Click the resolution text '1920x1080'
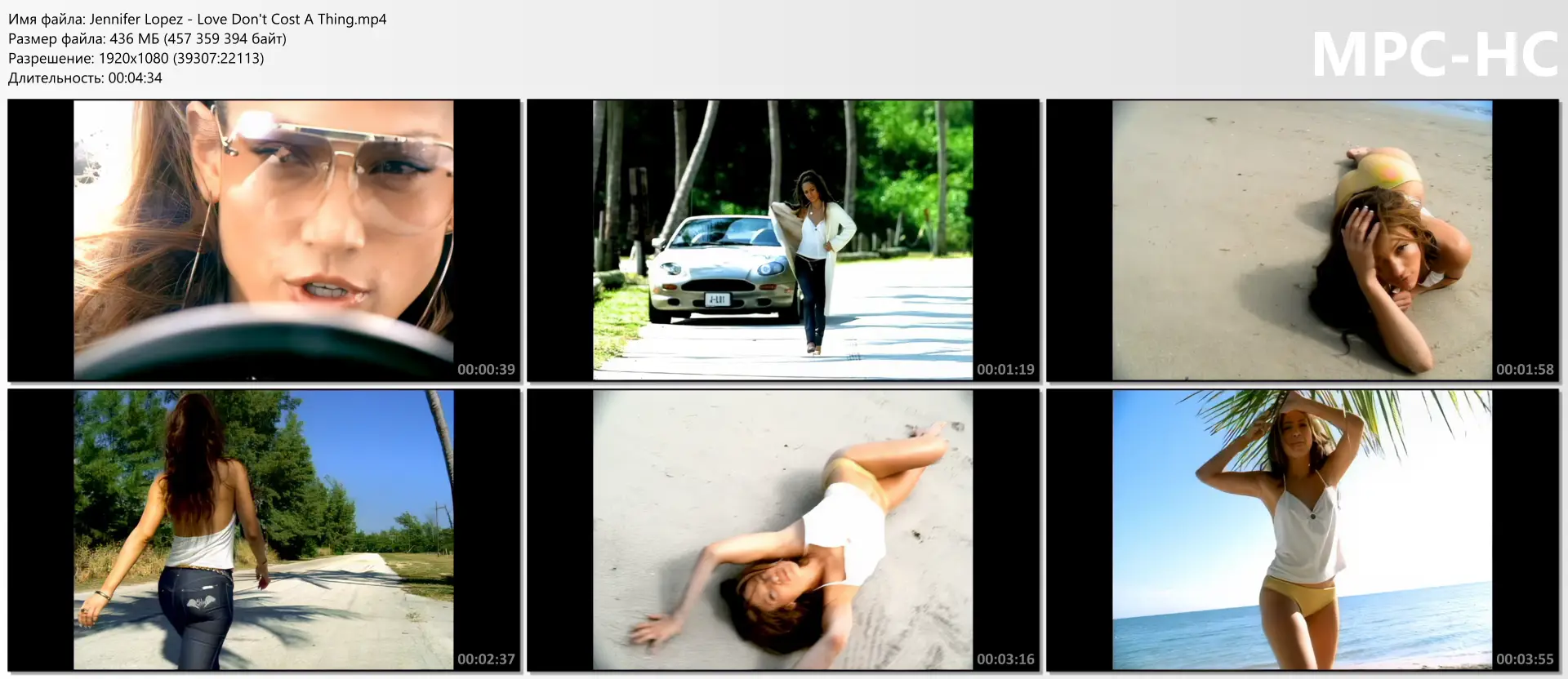 (133, 58)
